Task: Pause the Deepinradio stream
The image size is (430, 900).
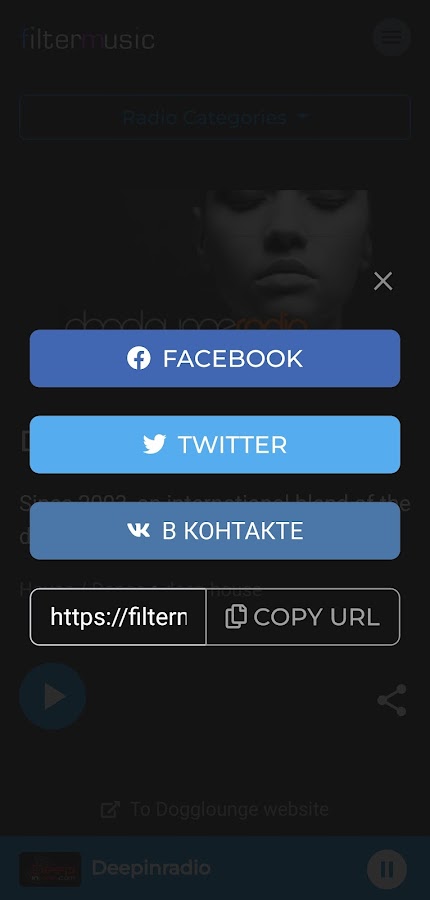Action: pos(387,869)
